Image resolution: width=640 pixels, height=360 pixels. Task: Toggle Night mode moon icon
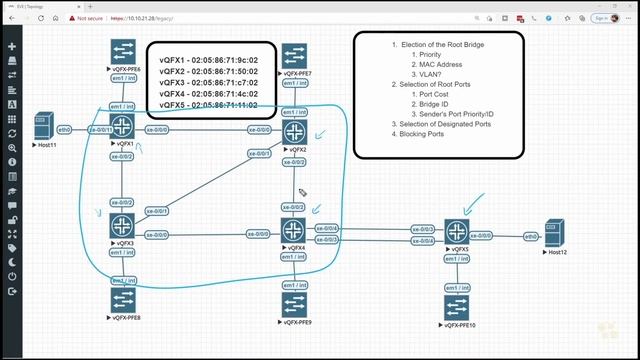12,262
